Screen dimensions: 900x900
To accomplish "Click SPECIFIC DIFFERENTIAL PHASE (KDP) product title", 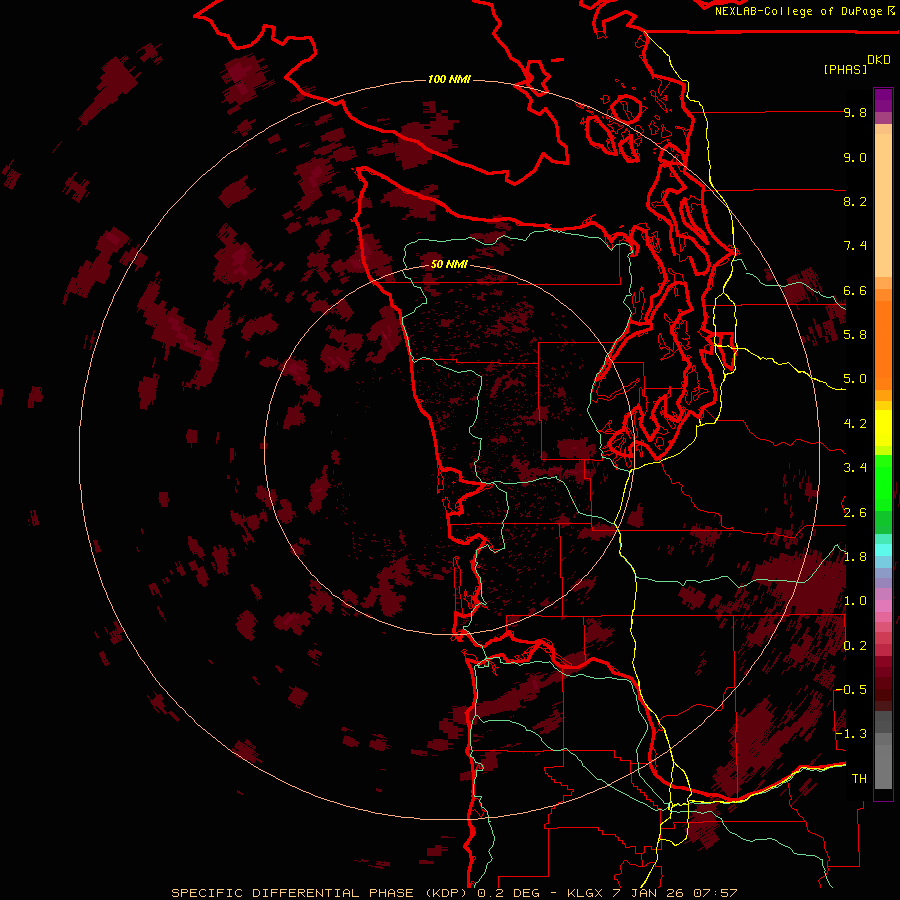I will (x=319, y=893).
